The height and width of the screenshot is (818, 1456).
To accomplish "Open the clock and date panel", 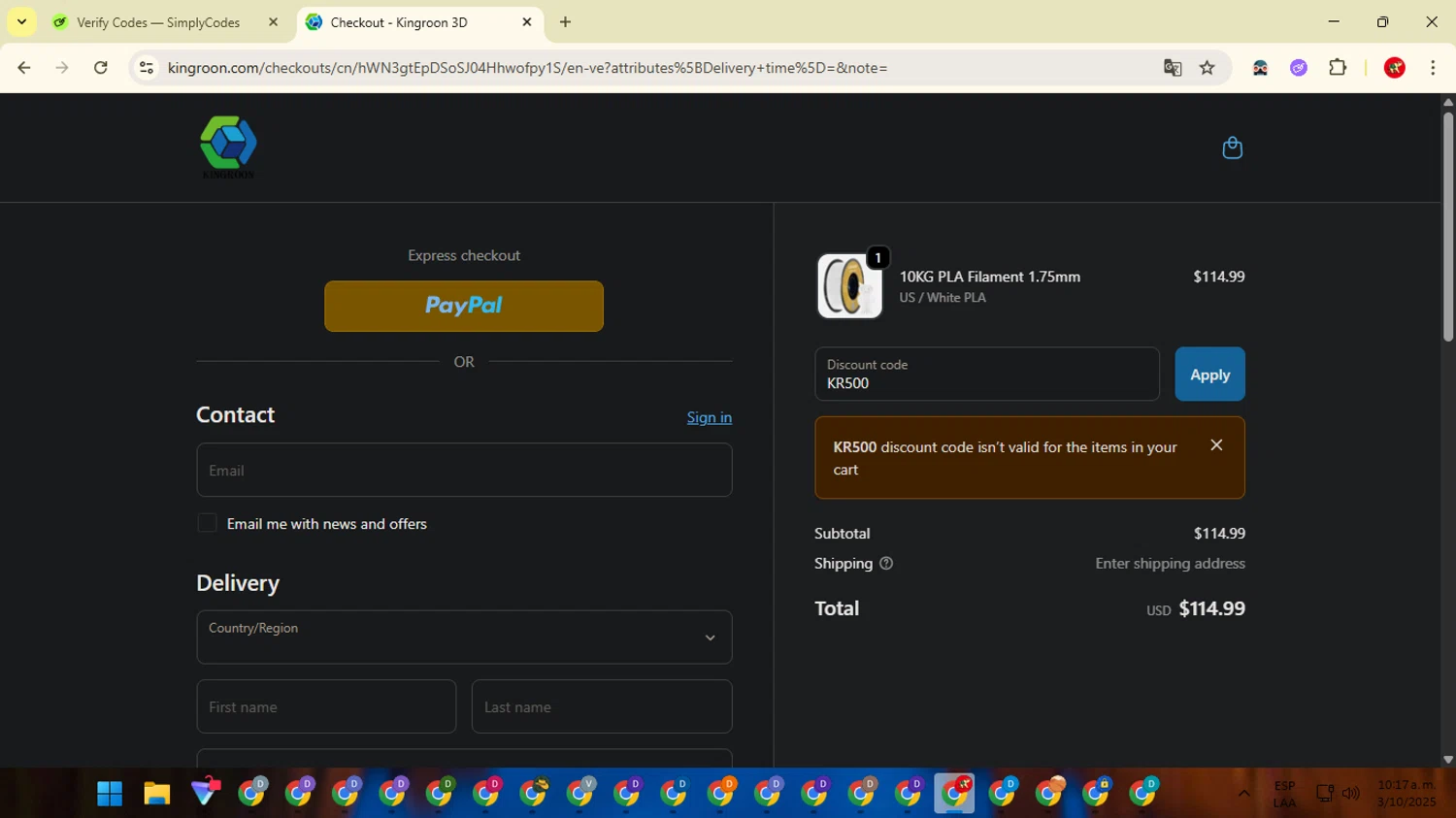I will coord(1406,793).
